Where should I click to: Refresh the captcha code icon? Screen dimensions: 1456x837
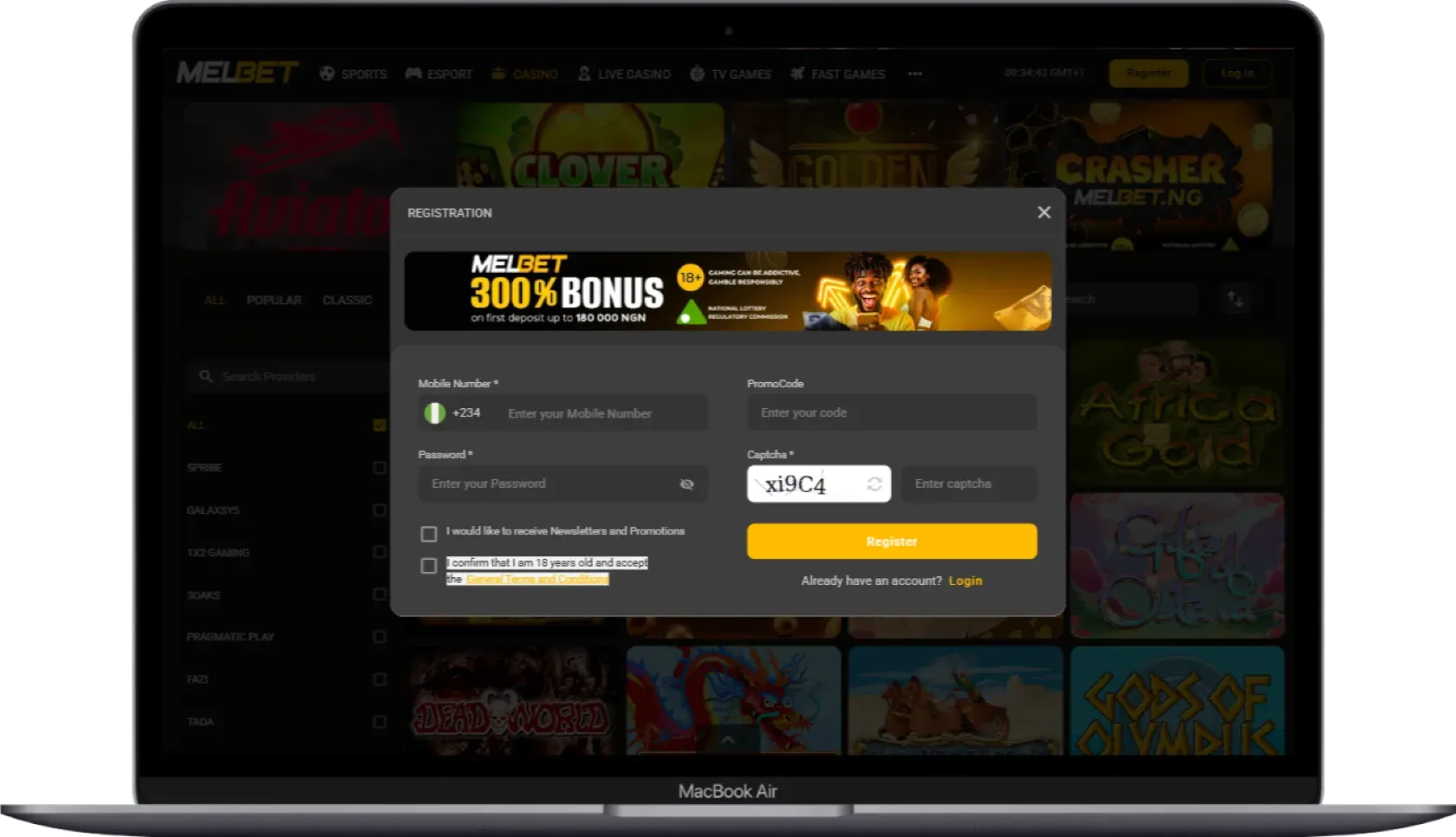[x=874, y=484]
